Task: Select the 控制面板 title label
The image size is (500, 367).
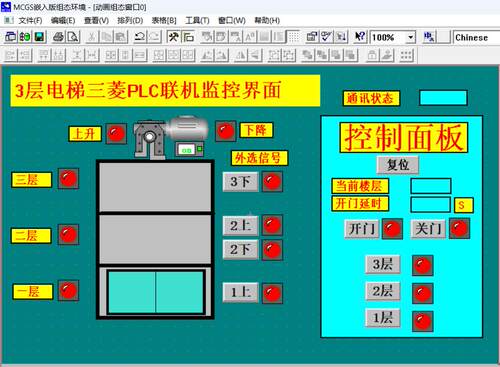Action: [404, 138]
